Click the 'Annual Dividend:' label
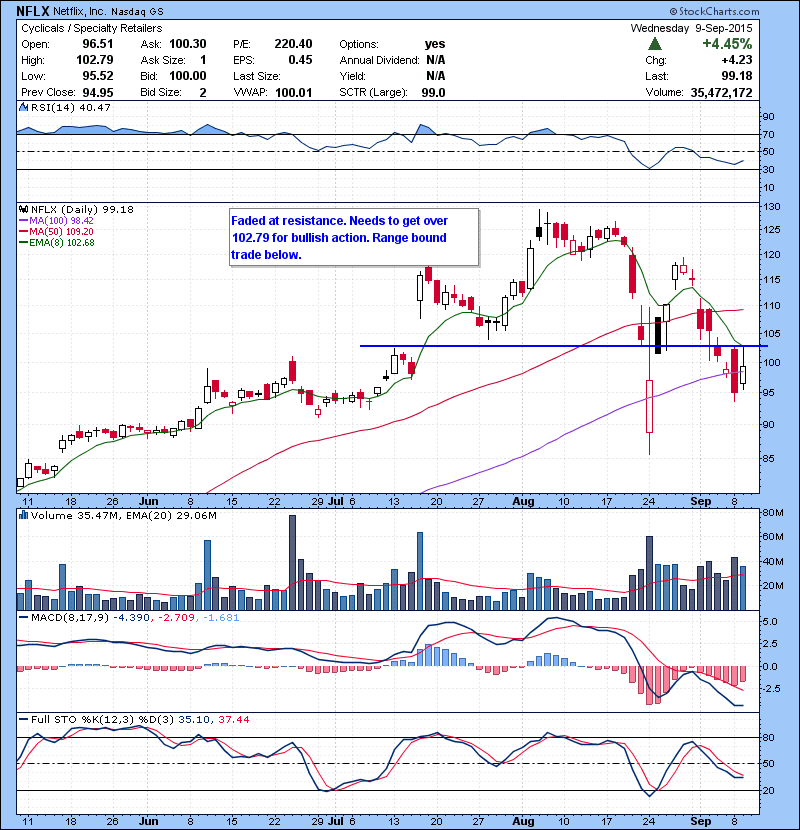Viewport: 800px width, 830px height. click(379, 60)
